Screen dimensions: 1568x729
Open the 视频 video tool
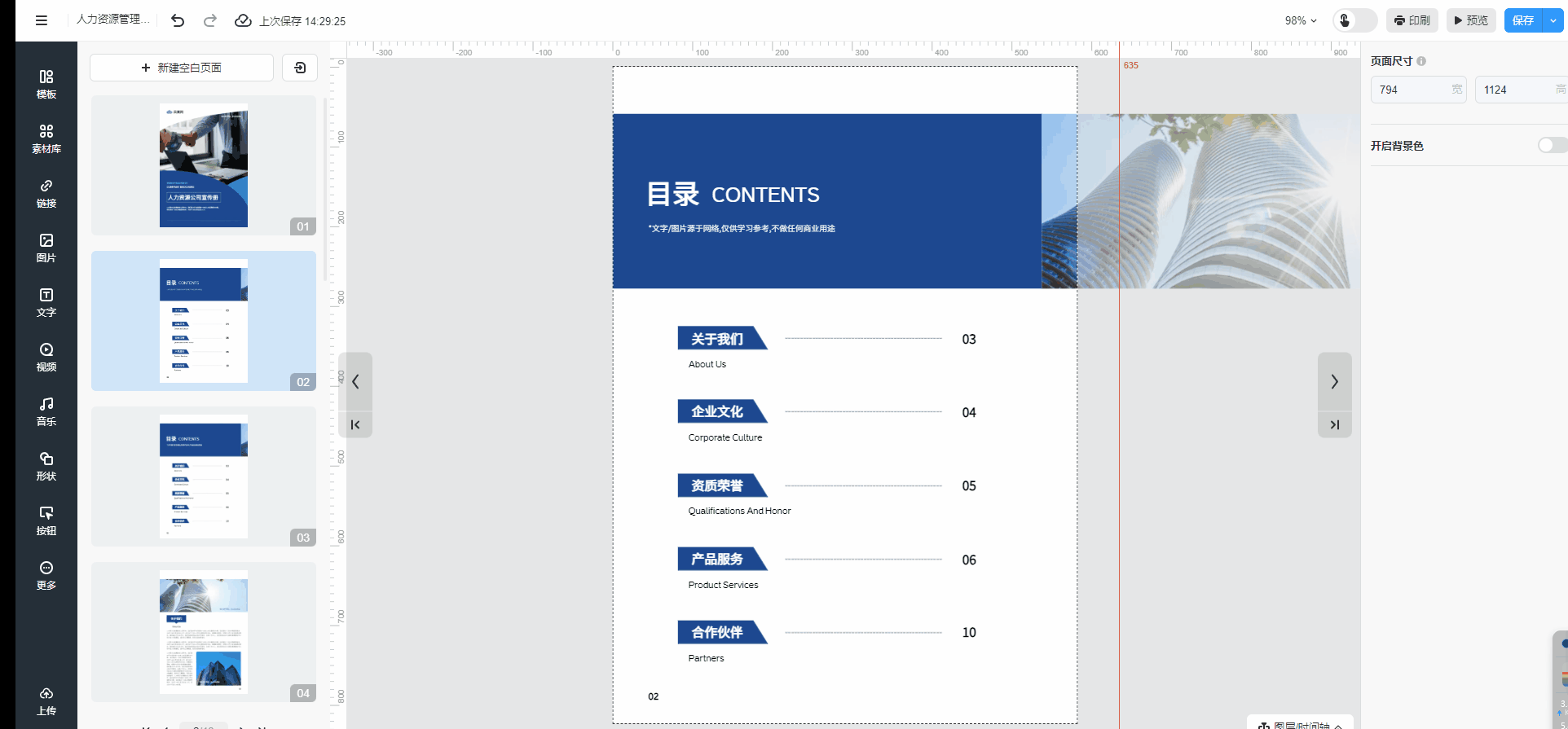pyautogui.click(x=46, y=357)
